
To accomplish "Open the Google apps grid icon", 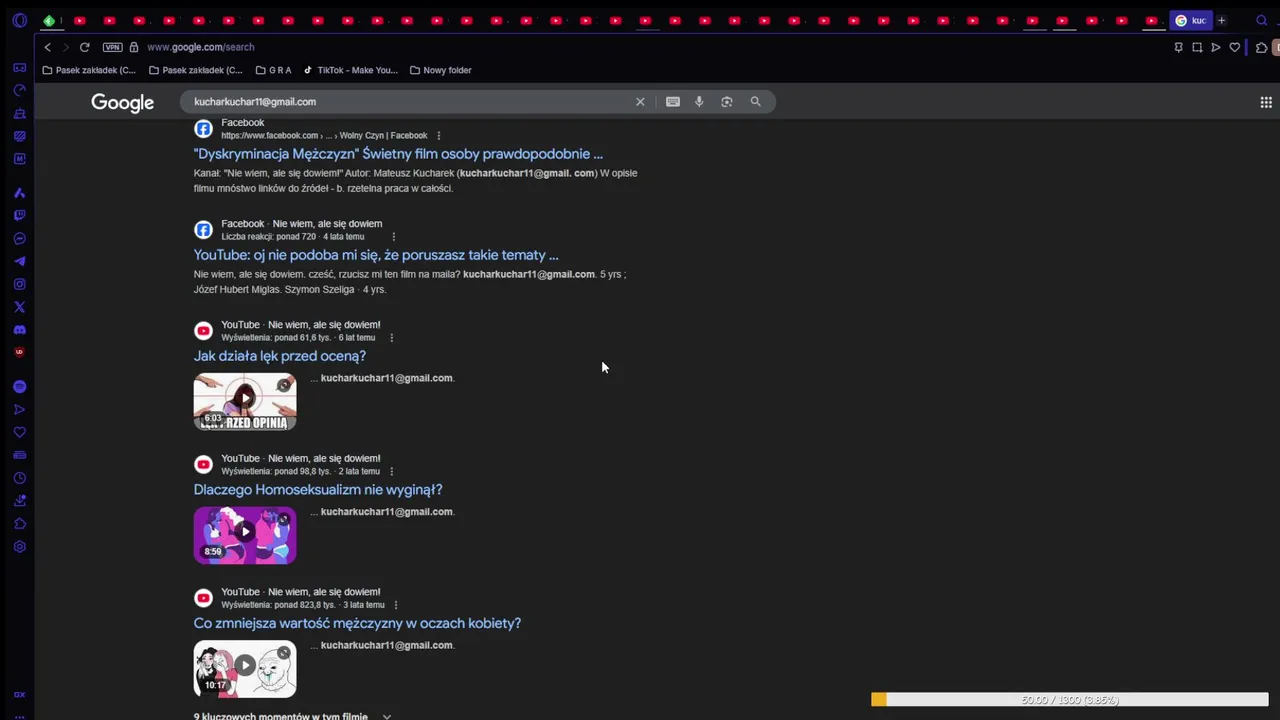I will click(1266, 102).
